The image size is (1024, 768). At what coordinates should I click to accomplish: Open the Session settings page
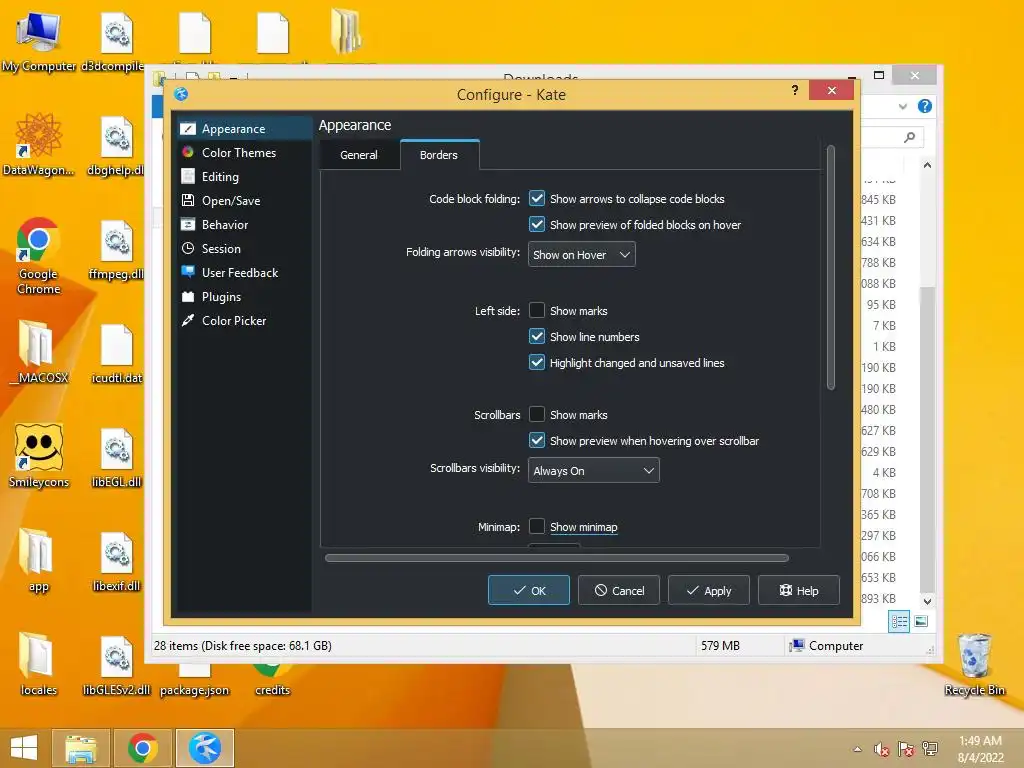(x=244, y=249)
